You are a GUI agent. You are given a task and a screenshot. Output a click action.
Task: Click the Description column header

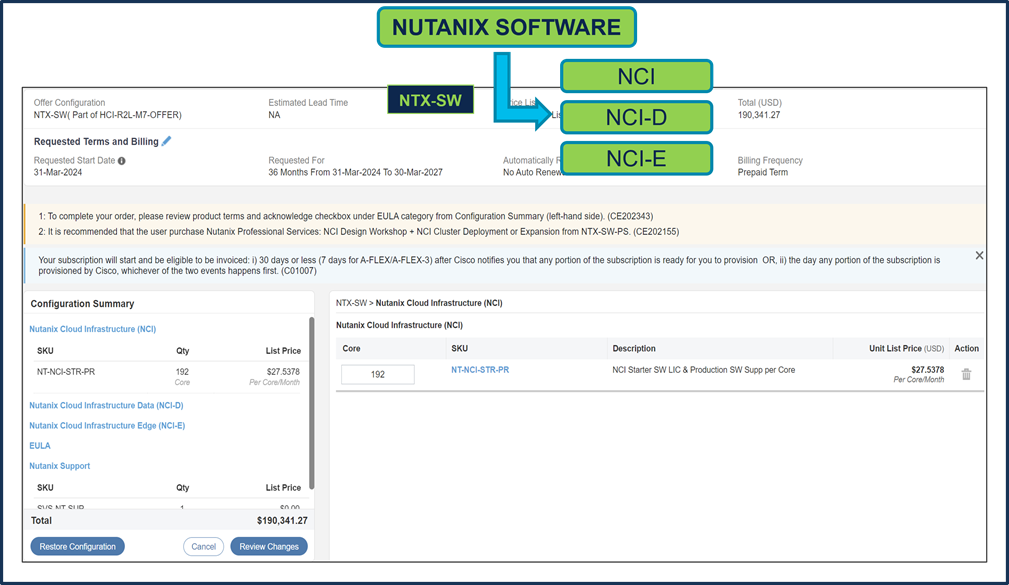pos(634,348)
